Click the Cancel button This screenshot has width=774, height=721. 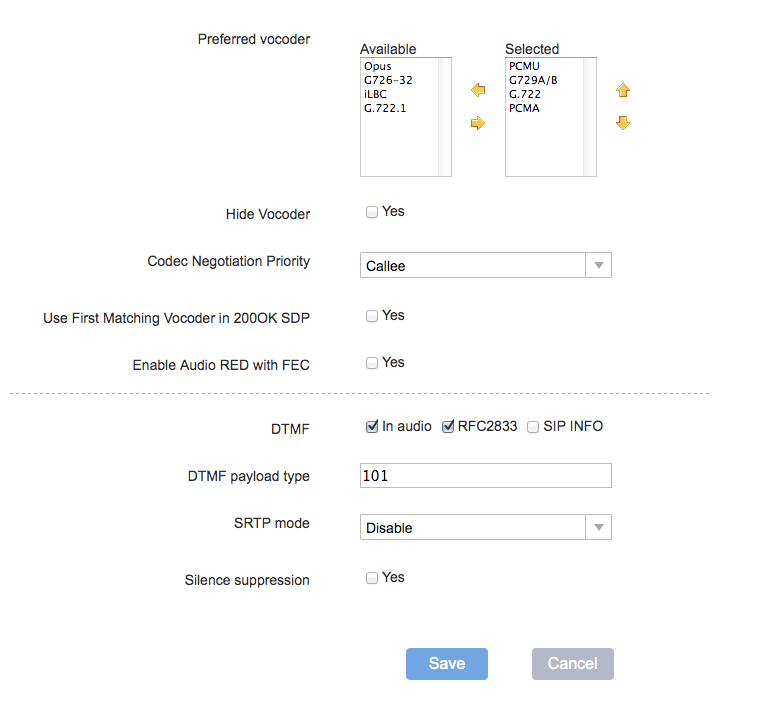573,664
